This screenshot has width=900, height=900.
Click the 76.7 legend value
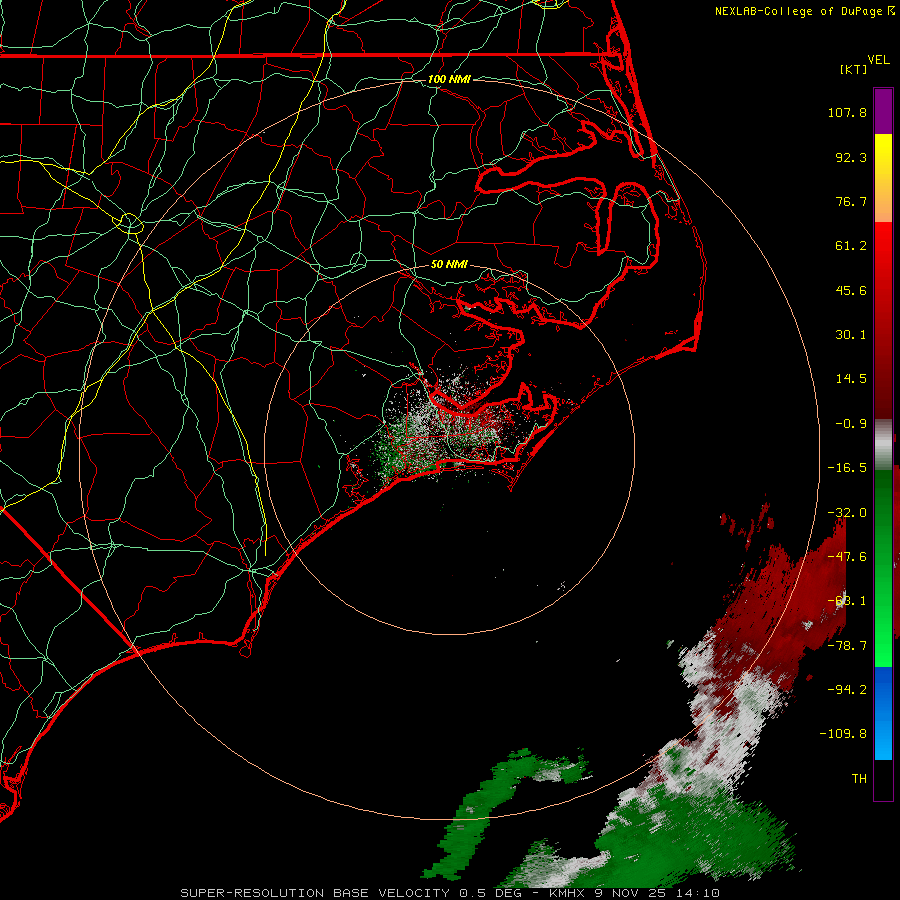tap(851, 201)
